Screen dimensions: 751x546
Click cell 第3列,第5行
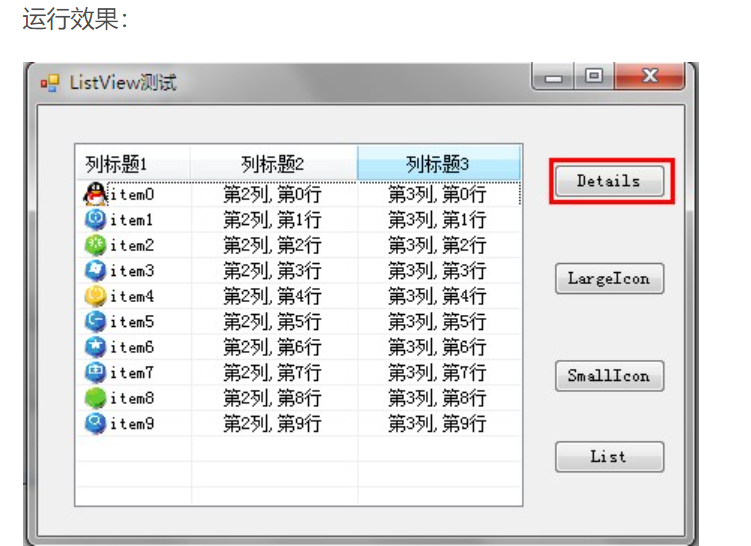coord(437,321)
